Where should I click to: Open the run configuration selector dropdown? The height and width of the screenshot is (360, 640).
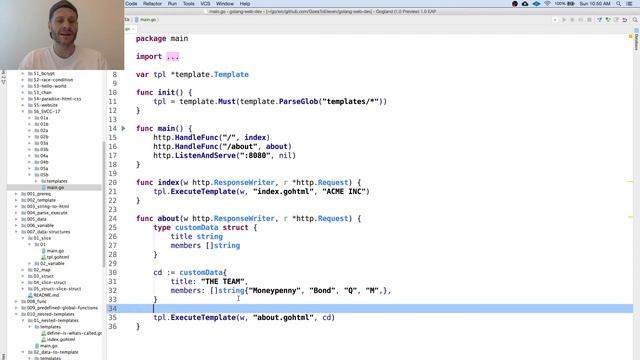(555, 20)
